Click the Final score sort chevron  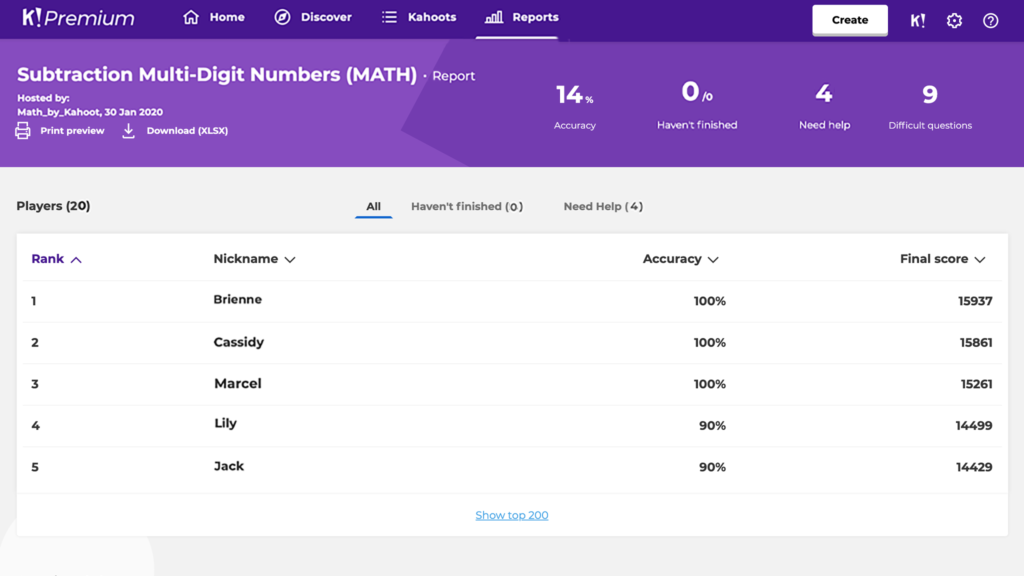pos(980,260)
